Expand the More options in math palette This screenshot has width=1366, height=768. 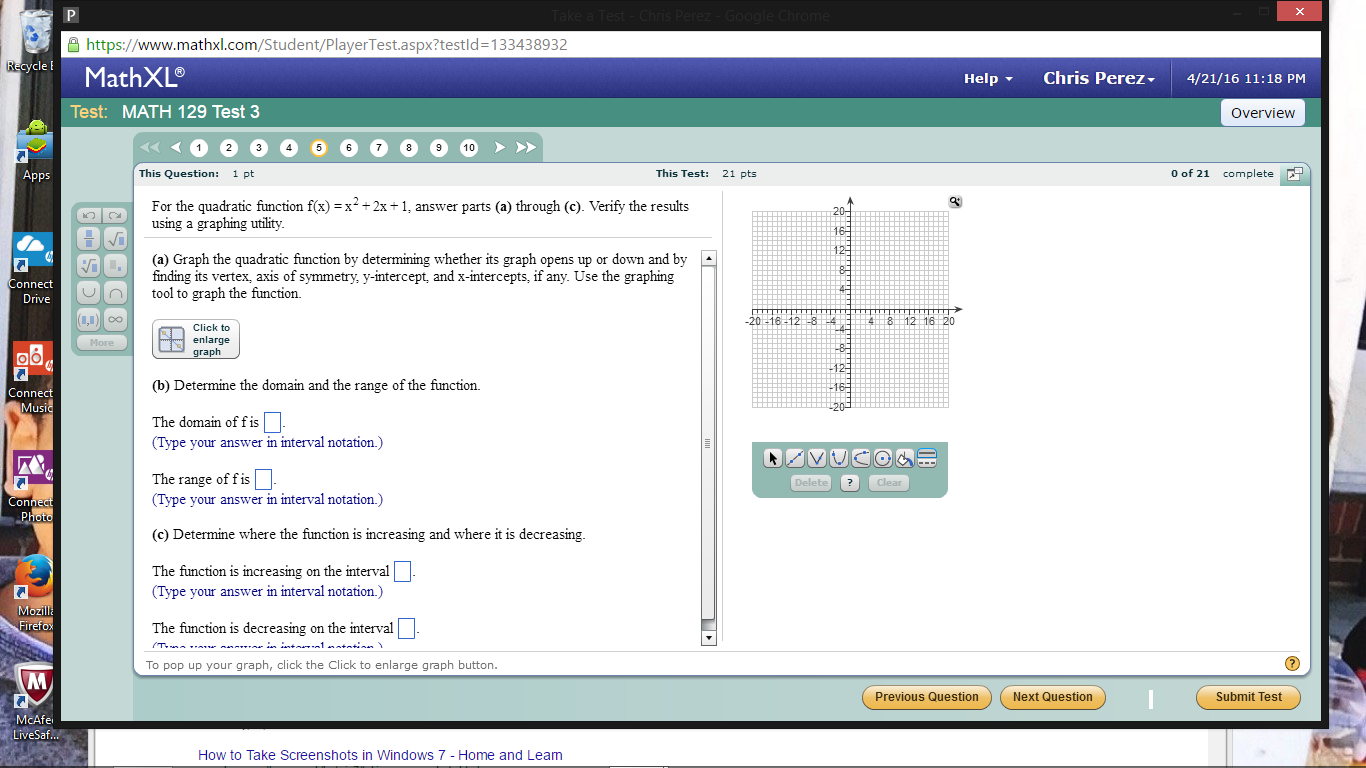point(100,342)
